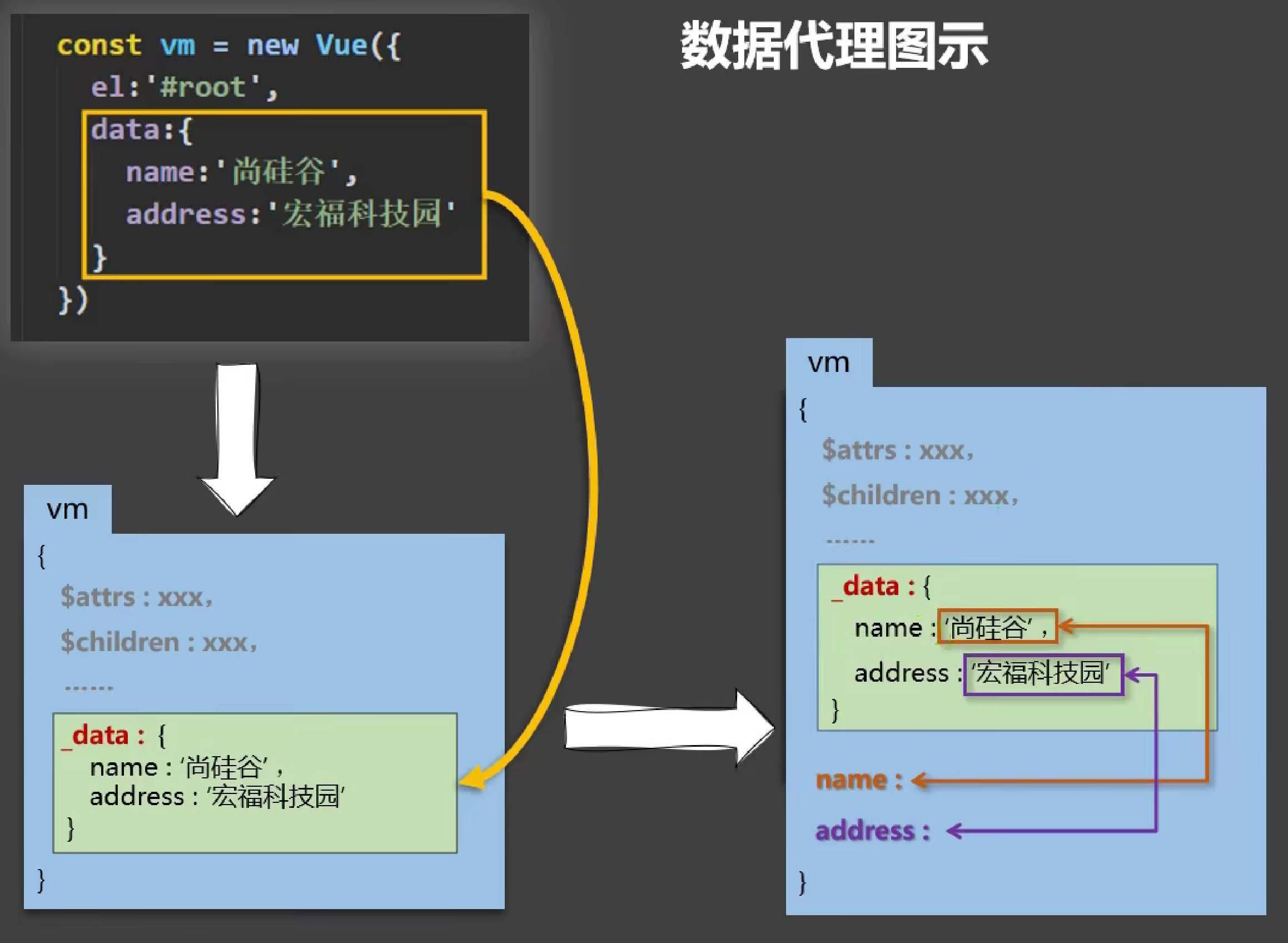Click the vm tab label of the right panel

point(829,363)
